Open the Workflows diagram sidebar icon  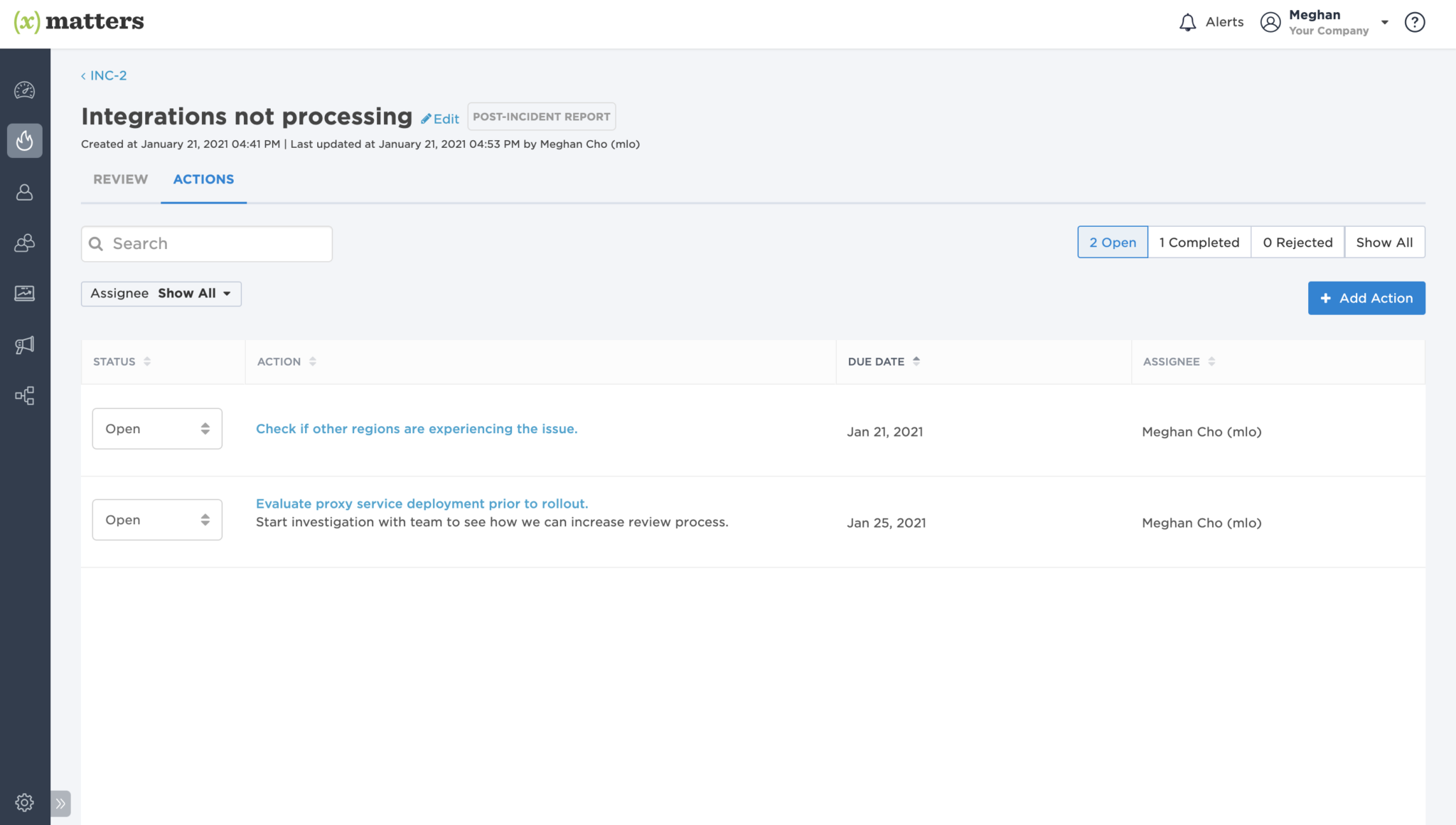click(x=24, y=395)
